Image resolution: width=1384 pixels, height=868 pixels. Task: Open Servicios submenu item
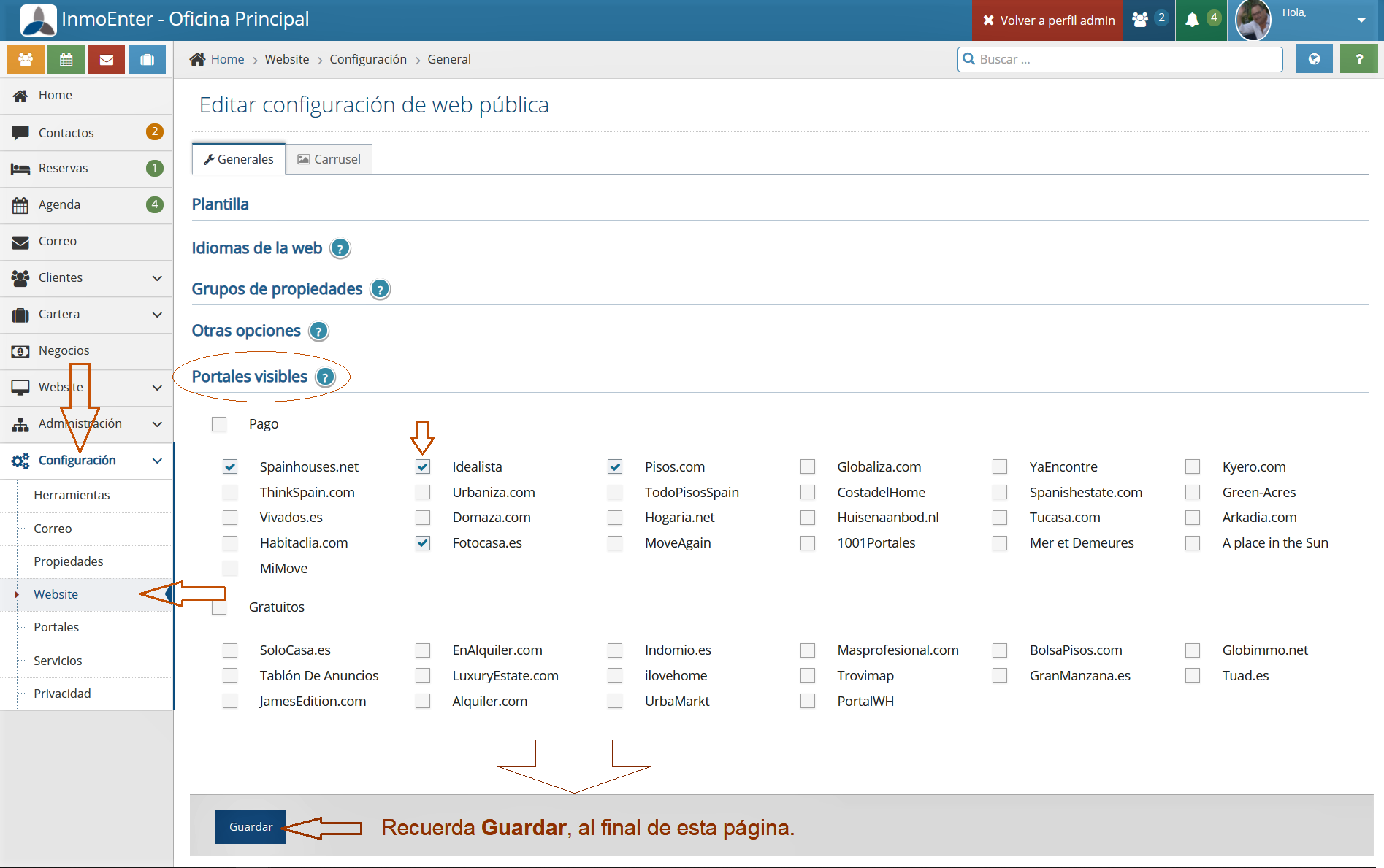(58, 661)
